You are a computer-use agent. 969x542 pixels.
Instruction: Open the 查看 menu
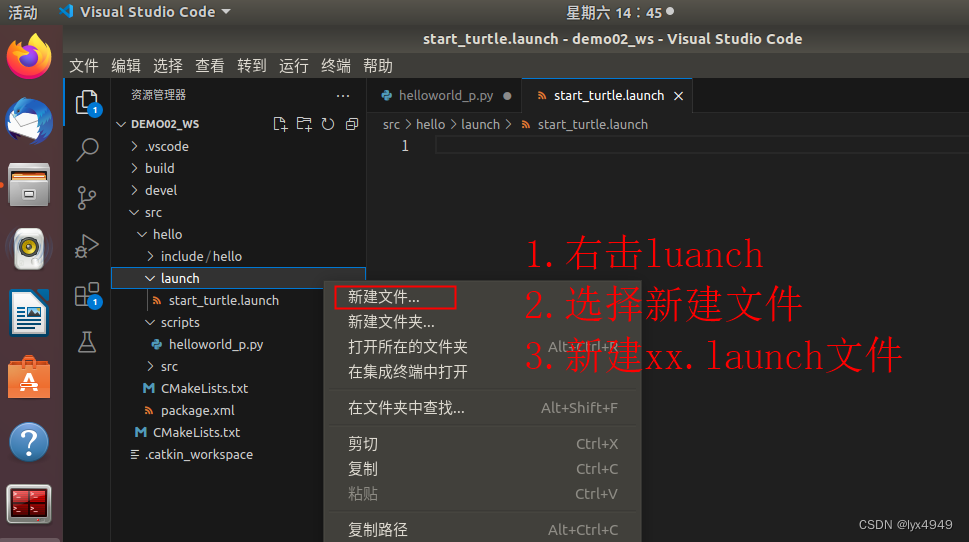click(x=209, y=66)
